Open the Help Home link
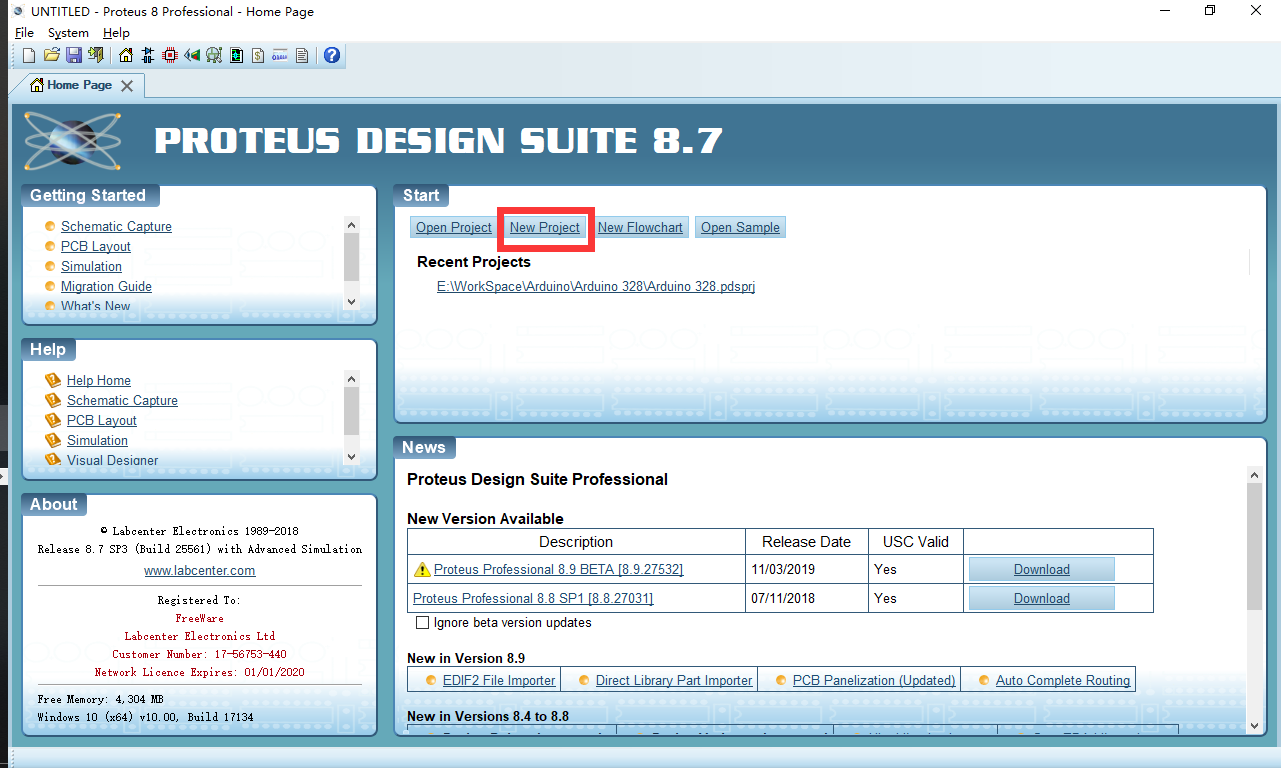1281x768 pixels. pos(99,380)
